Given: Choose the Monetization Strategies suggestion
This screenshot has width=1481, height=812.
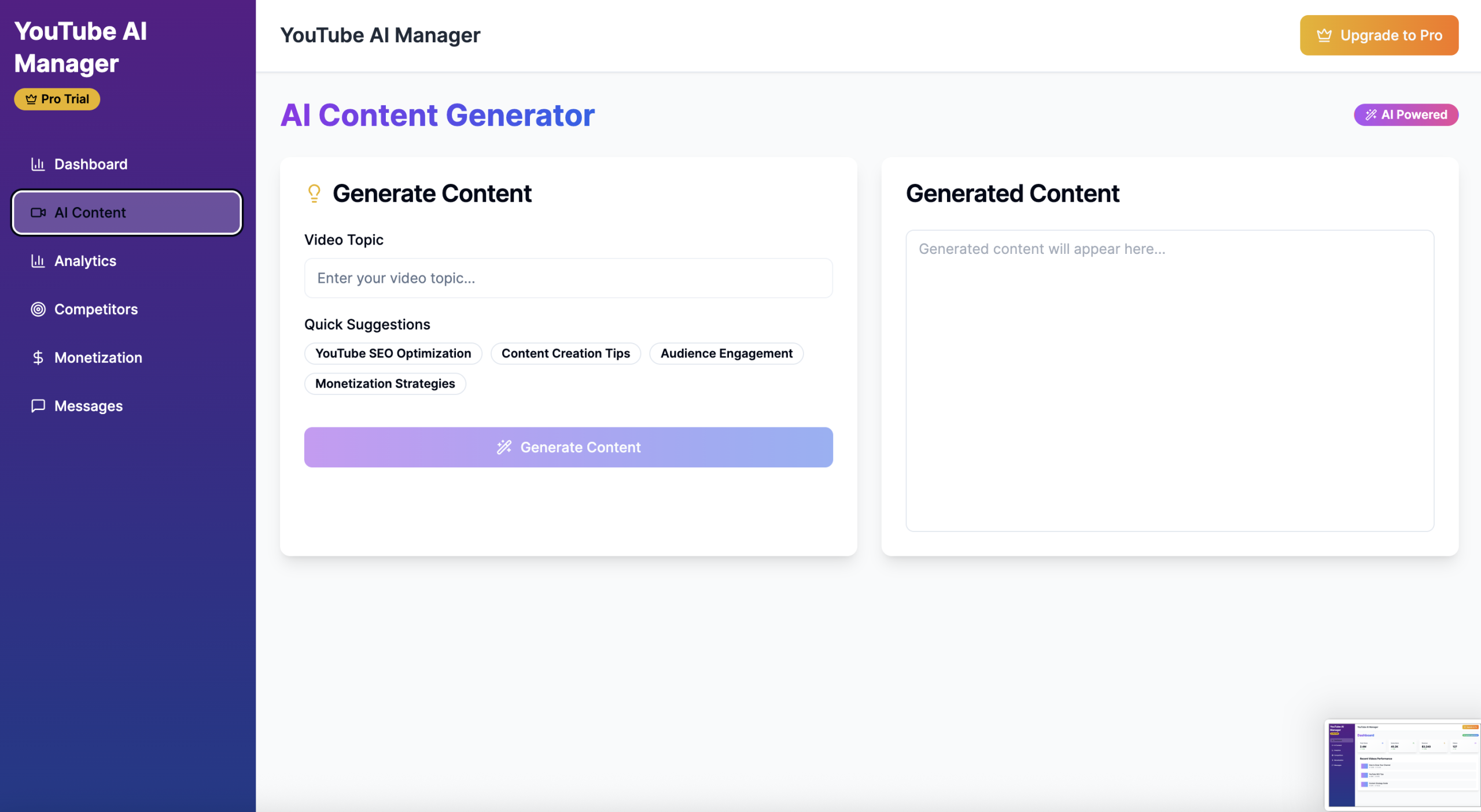Looking at the screenshot, I should (385, 383).
